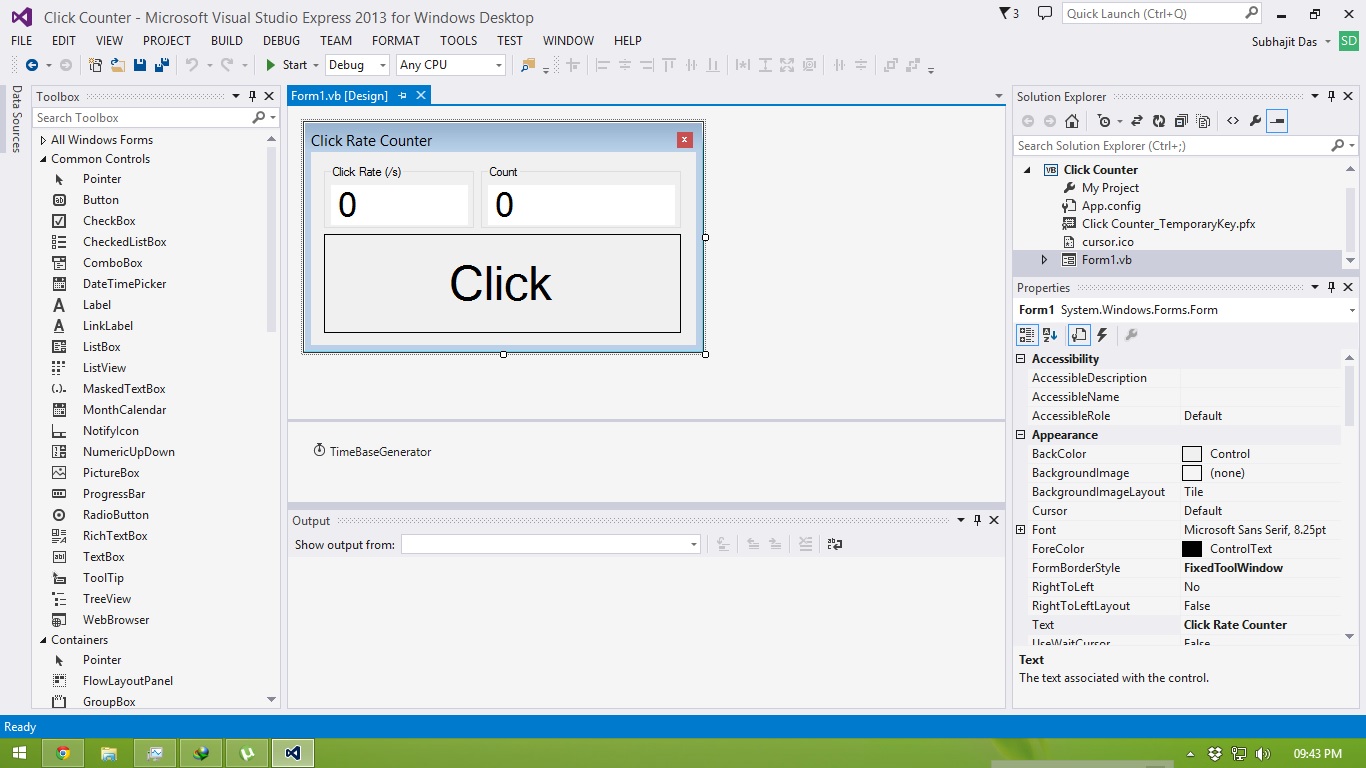Collapse All items in Solution Explorer
Image resolution: width=1366 pixels, height=768 pixels.
[x=1181, y=120]
